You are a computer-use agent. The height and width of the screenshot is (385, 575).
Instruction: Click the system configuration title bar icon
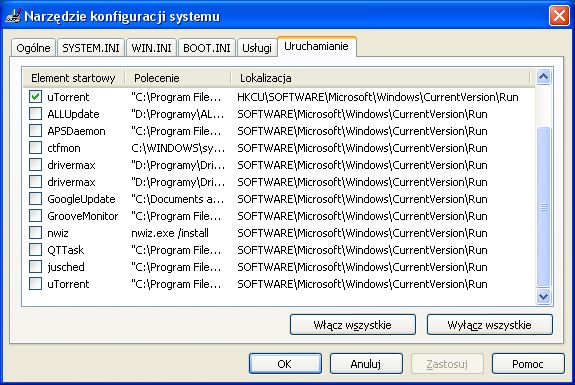pyautogui.click(x=13, y=16)
